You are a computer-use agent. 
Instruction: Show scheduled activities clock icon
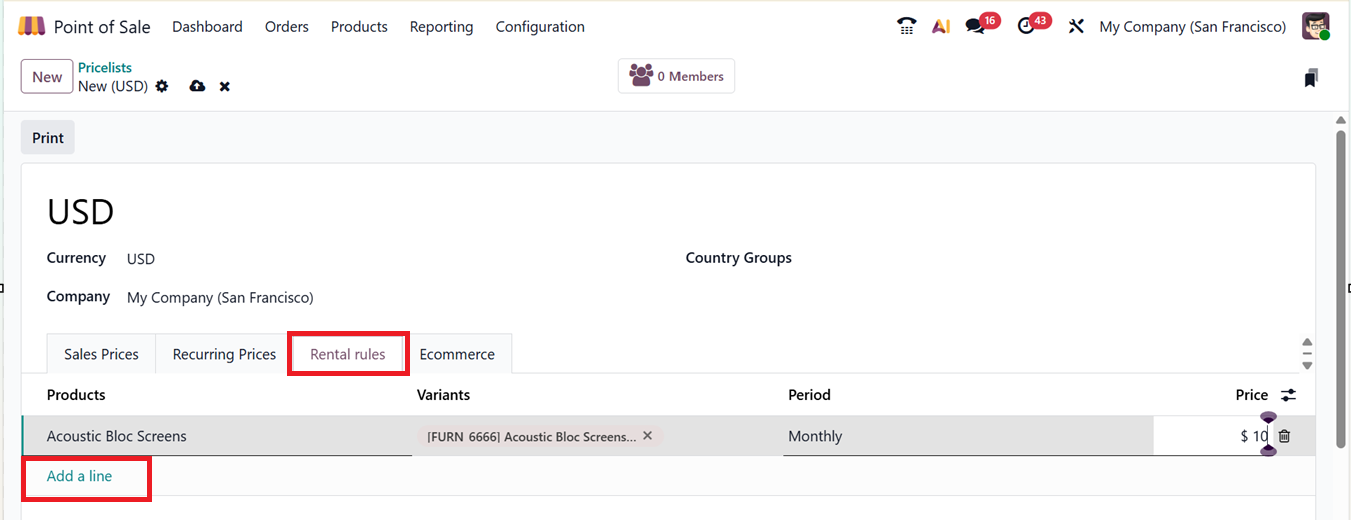click(x=1026, y=27)
